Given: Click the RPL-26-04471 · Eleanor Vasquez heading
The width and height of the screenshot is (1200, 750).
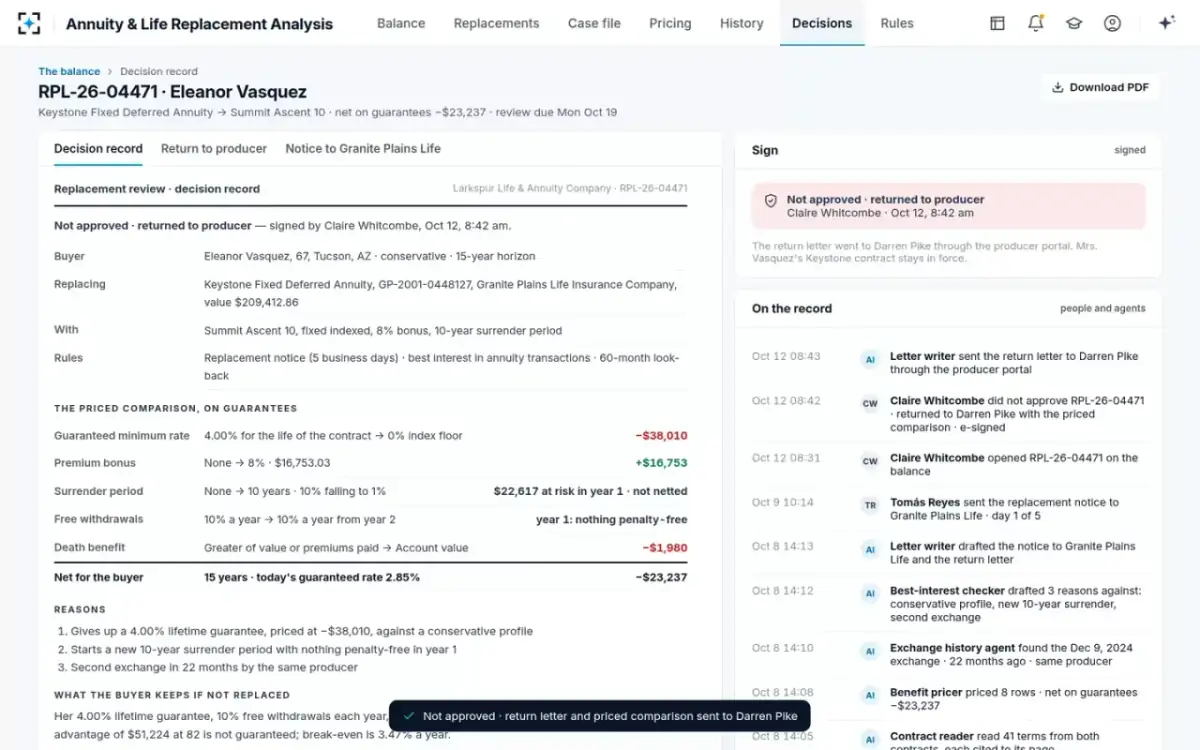Looking at the screenshot, I should click(172, 92).
